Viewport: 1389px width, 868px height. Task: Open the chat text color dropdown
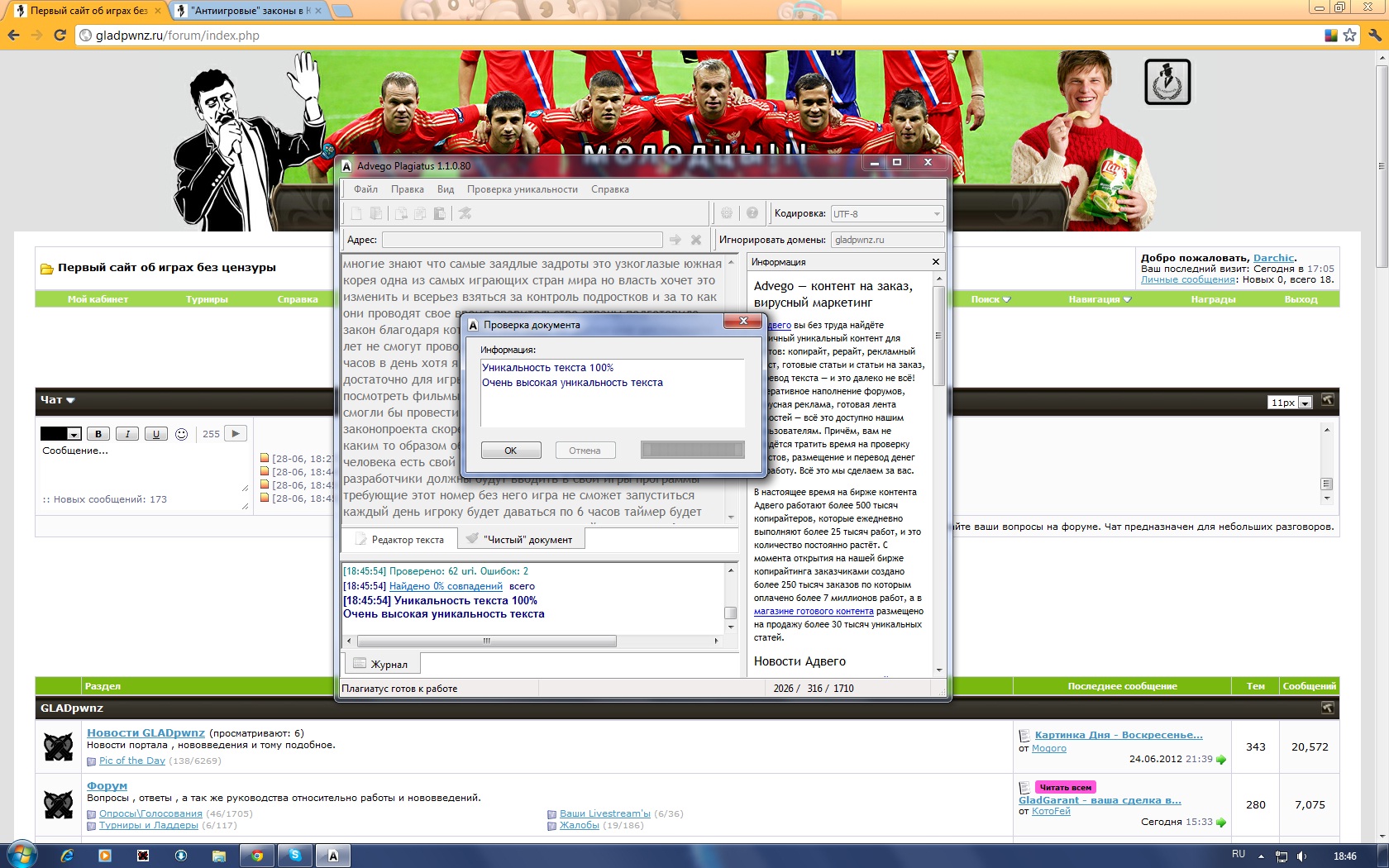click(x=74, y=435)
